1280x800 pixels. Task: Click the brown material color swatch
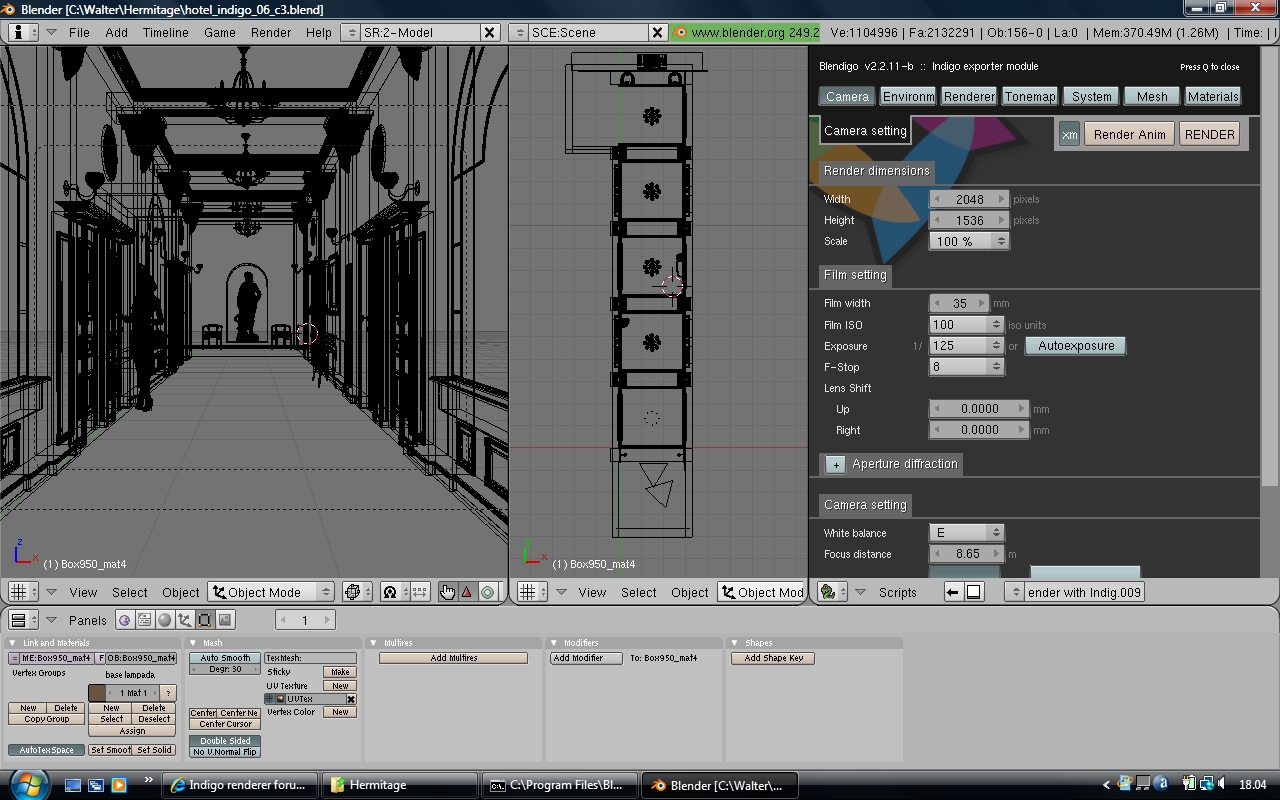pyautogui.click(x=97, y=693)
